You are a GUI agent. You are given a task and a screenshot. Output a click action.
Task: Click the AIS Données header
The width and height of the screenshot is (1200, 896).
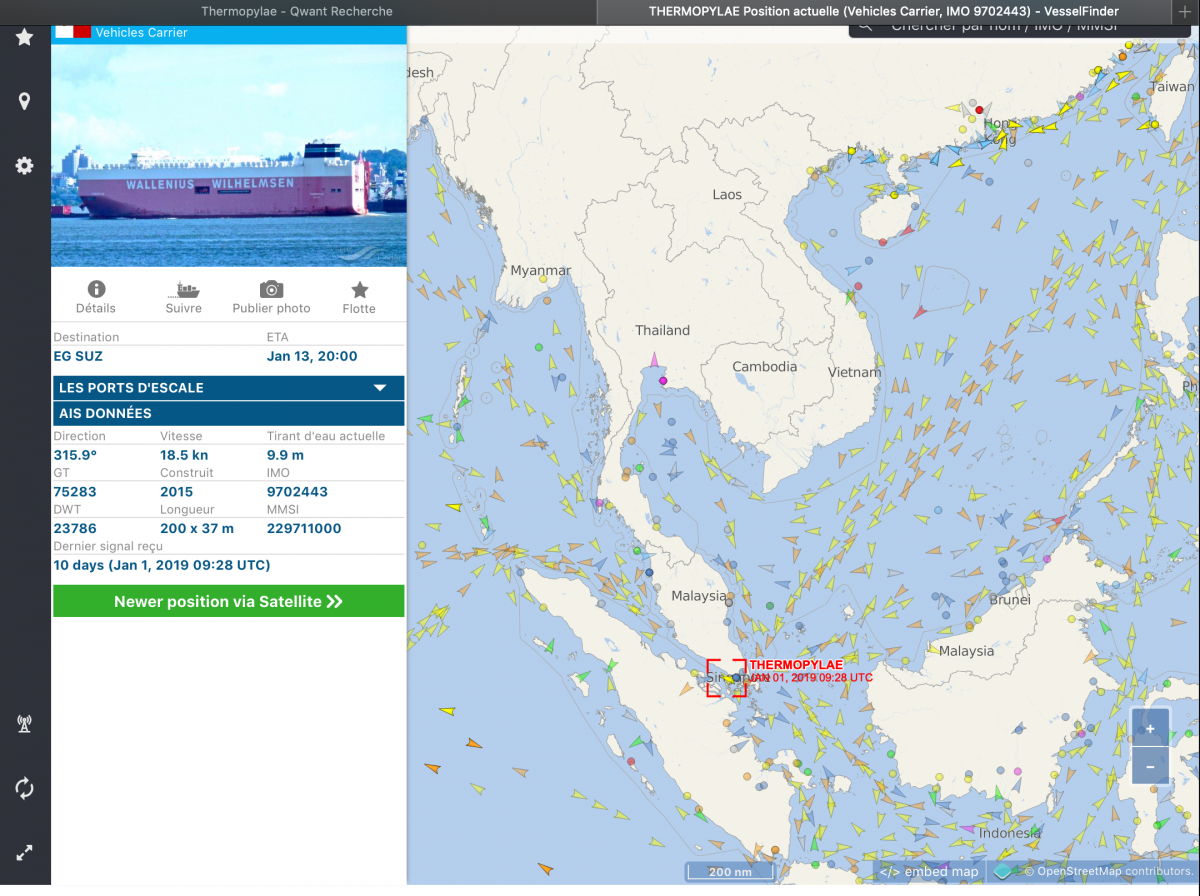(229, 413)
